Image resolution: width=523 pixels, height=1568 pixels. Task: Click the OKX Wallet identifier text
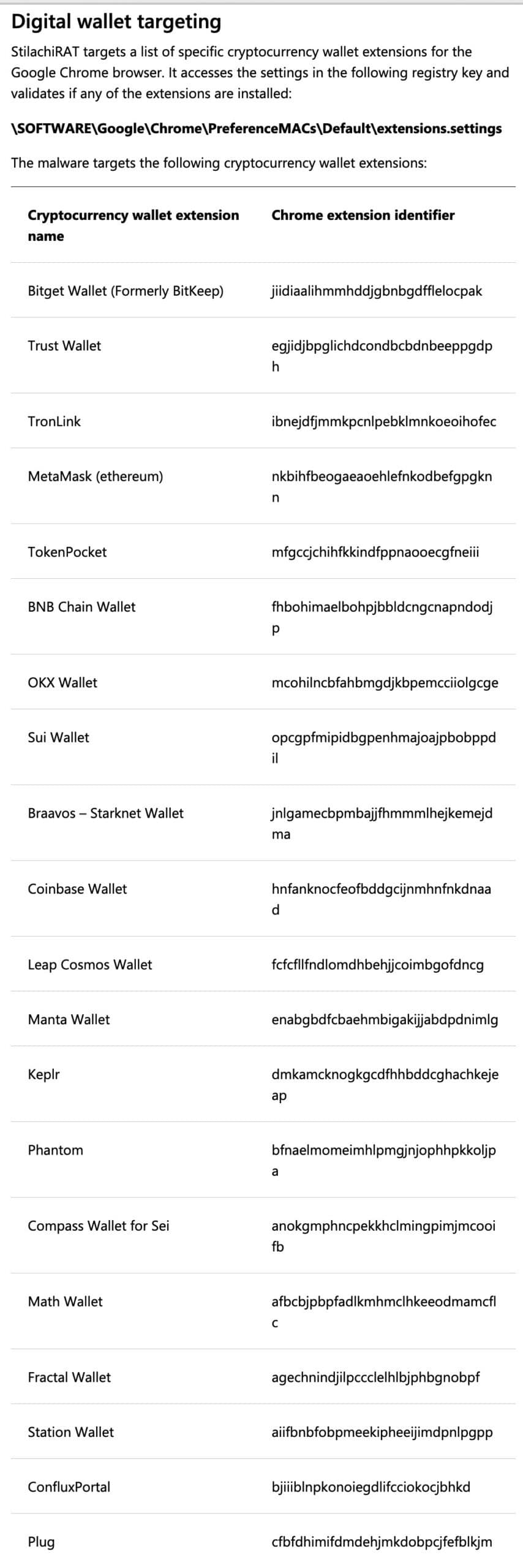tap(385, 682)
